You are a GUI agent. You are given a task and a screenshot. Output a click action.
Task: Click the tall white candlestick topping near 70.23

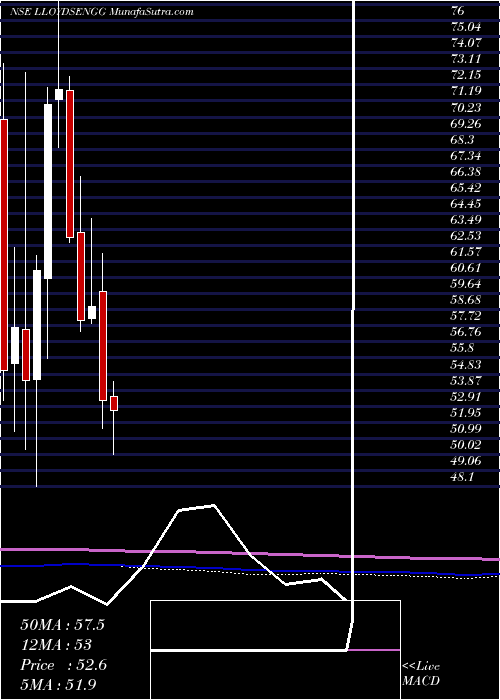[48, 192]
